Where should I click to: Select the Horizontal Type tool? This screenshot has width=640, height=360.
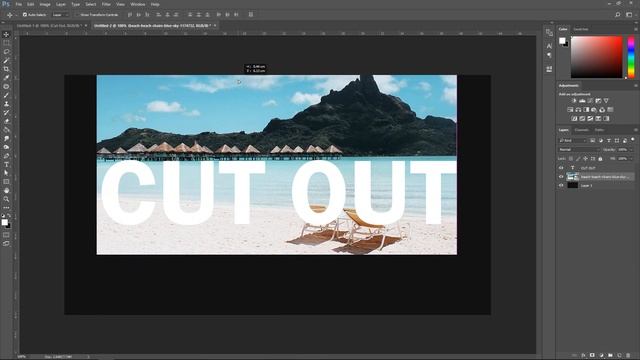click(x=6, y=164)
